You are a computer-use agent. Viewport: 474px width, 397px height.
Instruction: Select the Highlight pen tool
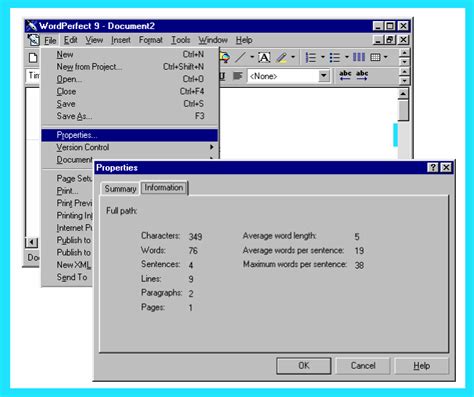coord(282,57)
